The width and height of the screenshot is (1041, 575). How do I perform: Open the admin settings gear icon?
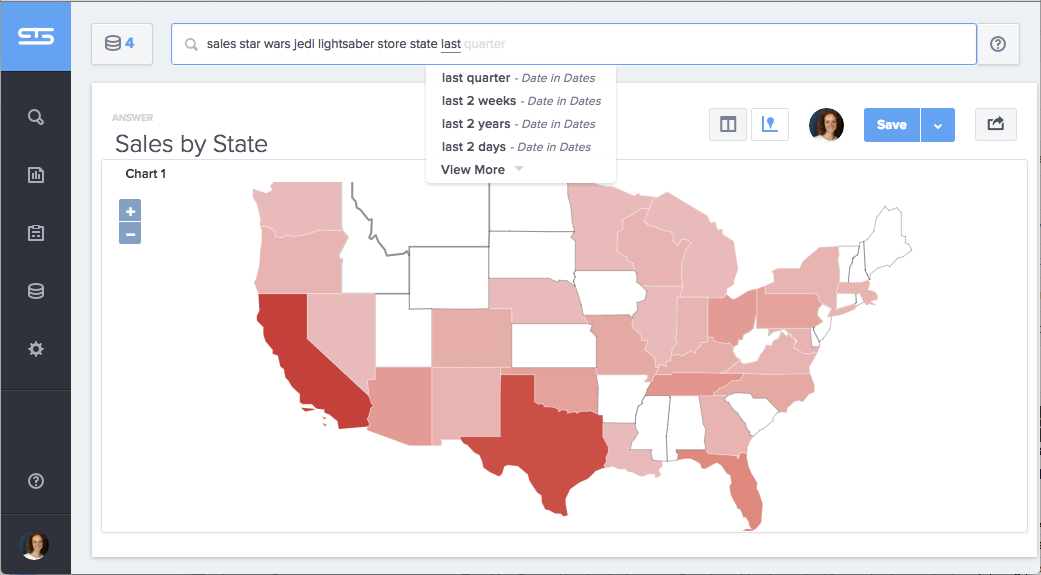36,349
